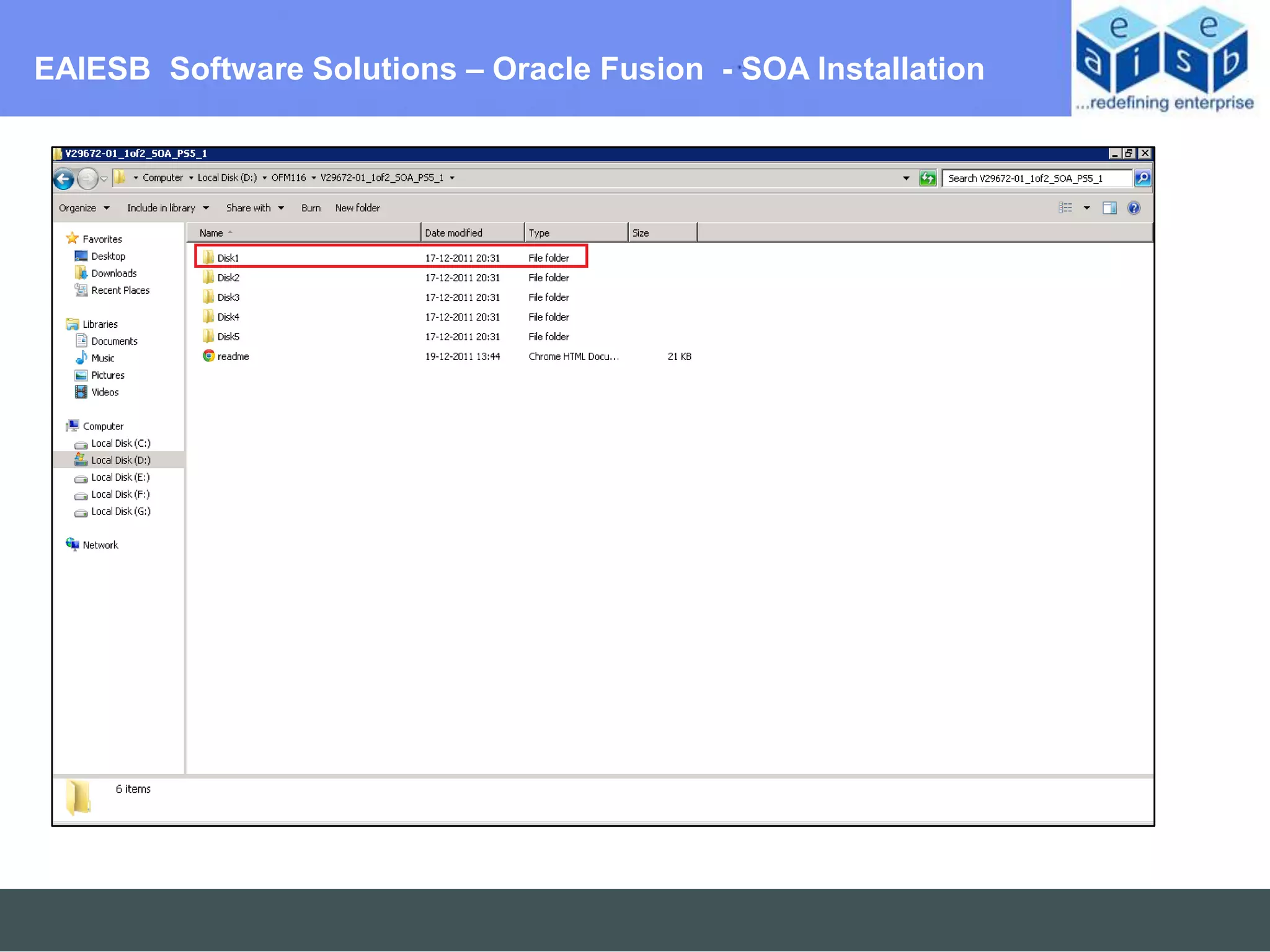Open Local Disk (C:) in navigation pane
The height and width of the screenshot is (952, 1270).
coord(120,444)
